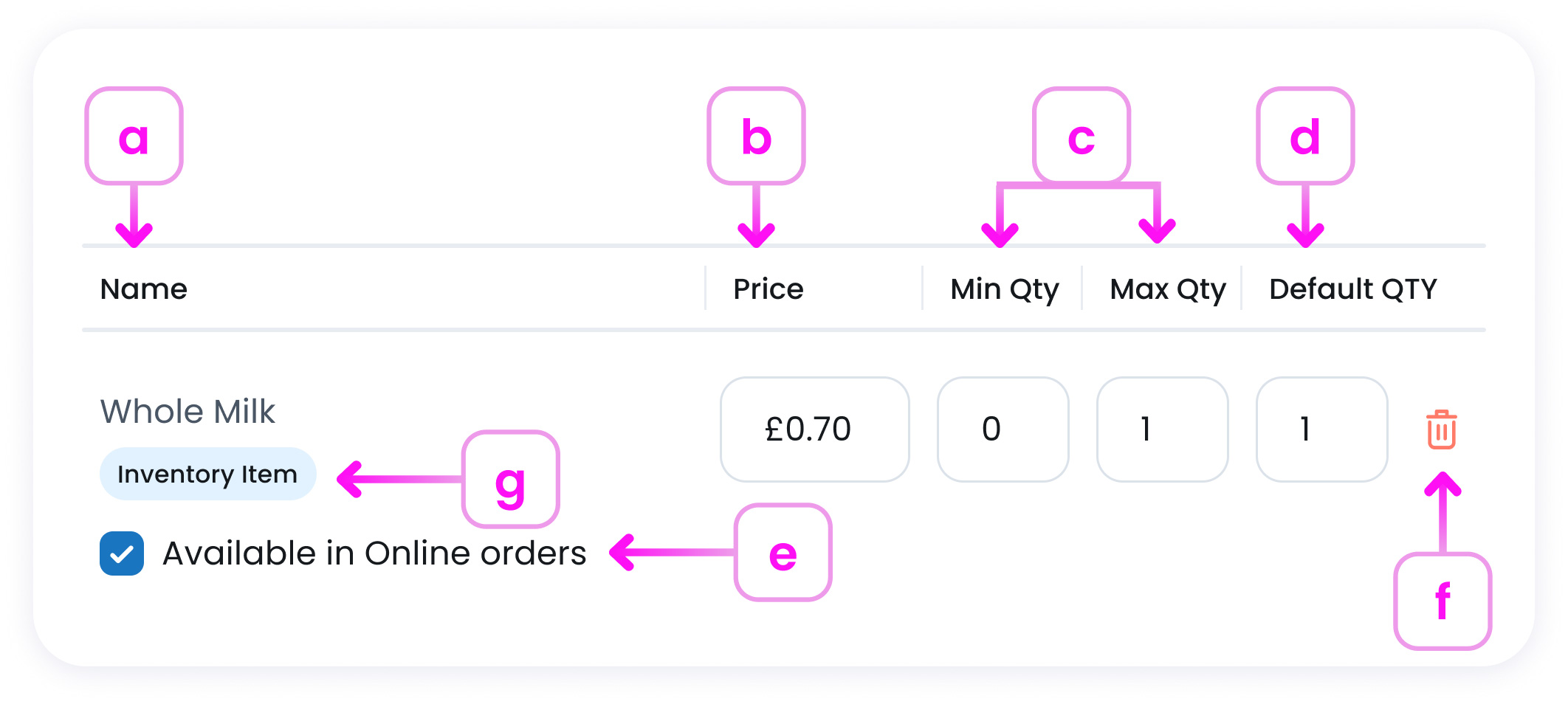Click annotation marker labeled b
The height and width of the screenshot is (704, 1568).
click(x=756, y=137)
